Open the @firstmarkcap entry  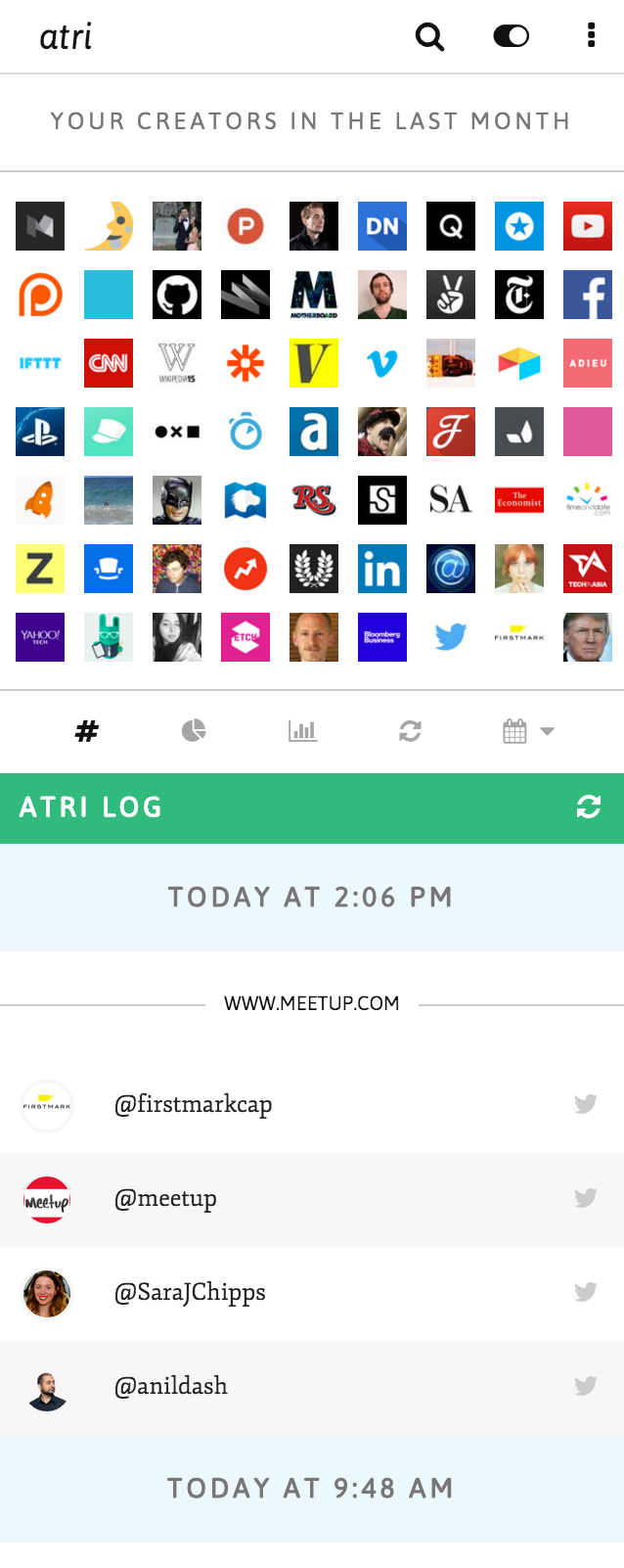[x=312, y=1105]
